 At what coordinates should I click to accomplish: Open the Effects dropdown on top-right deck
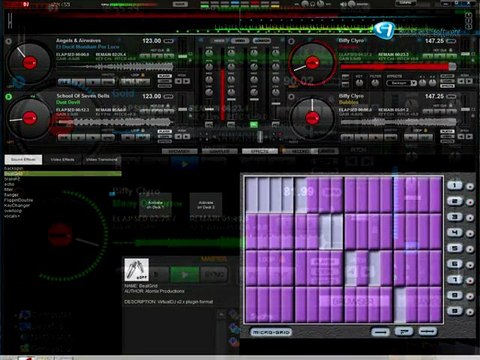[x=402, y=83]
